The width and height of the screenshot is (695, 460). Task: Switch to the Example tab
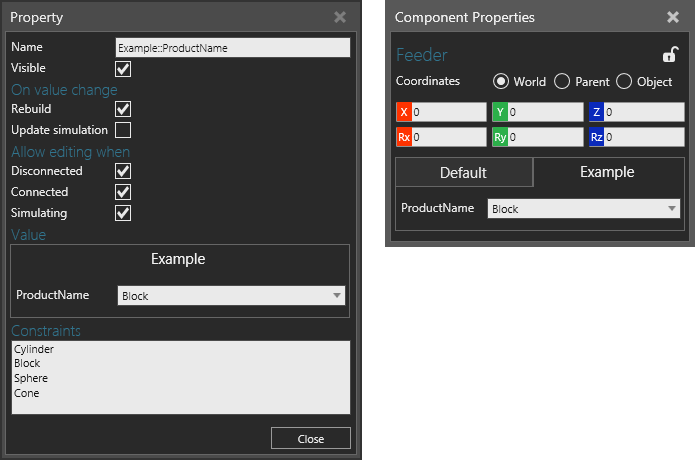tap(607, 172)
